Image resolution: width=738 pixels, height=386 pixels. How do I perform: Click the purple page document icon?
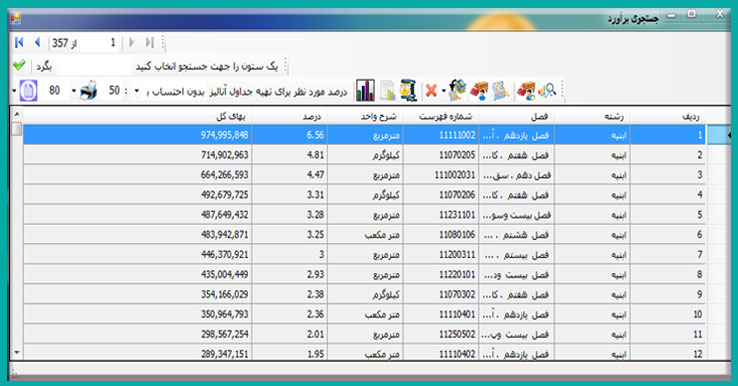click(x=28, y=90)
